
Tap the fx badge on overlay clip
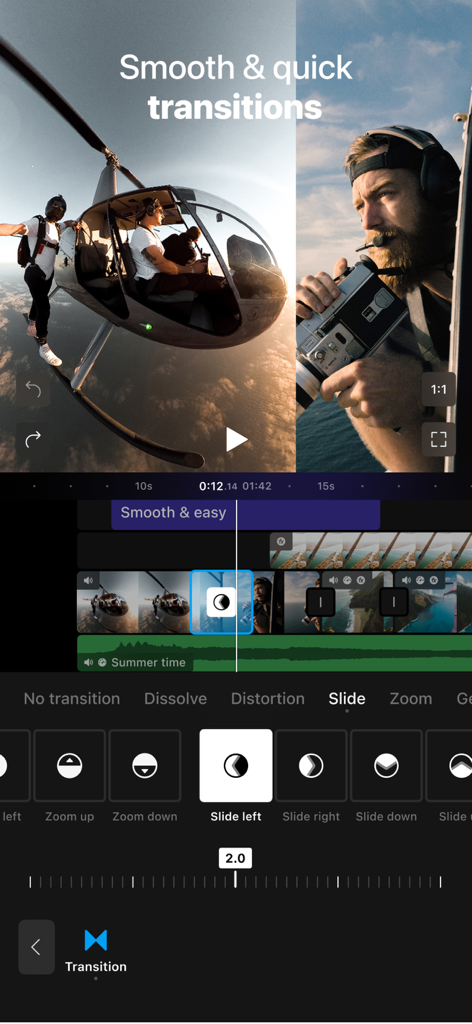tap(281, 541)
